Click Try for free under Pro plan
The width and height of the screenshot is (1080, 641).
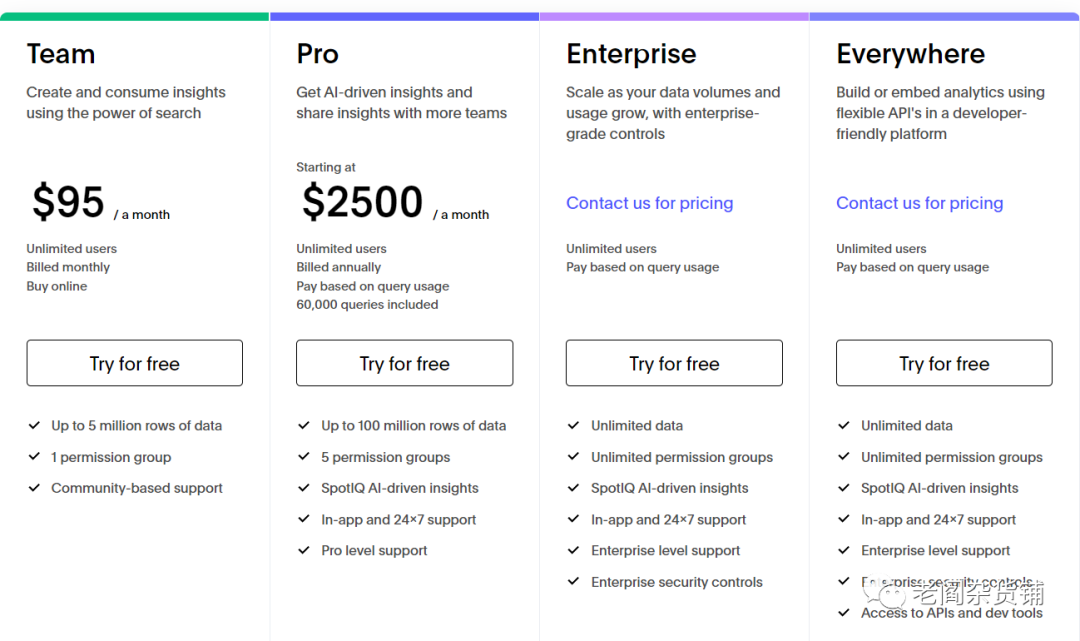pyautogui.click(x=404, y=363)
